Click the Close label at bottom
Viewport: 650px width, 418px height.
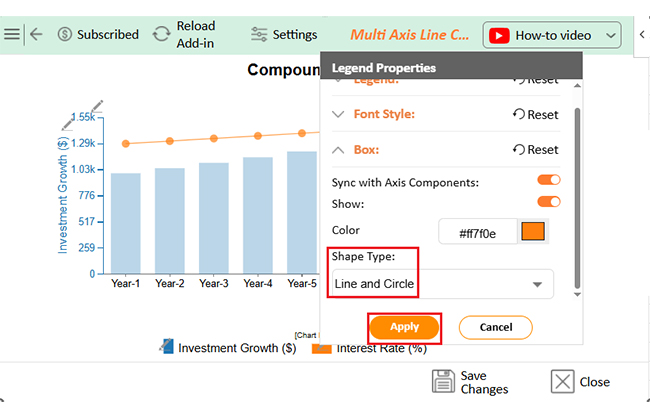click(594, 382)
